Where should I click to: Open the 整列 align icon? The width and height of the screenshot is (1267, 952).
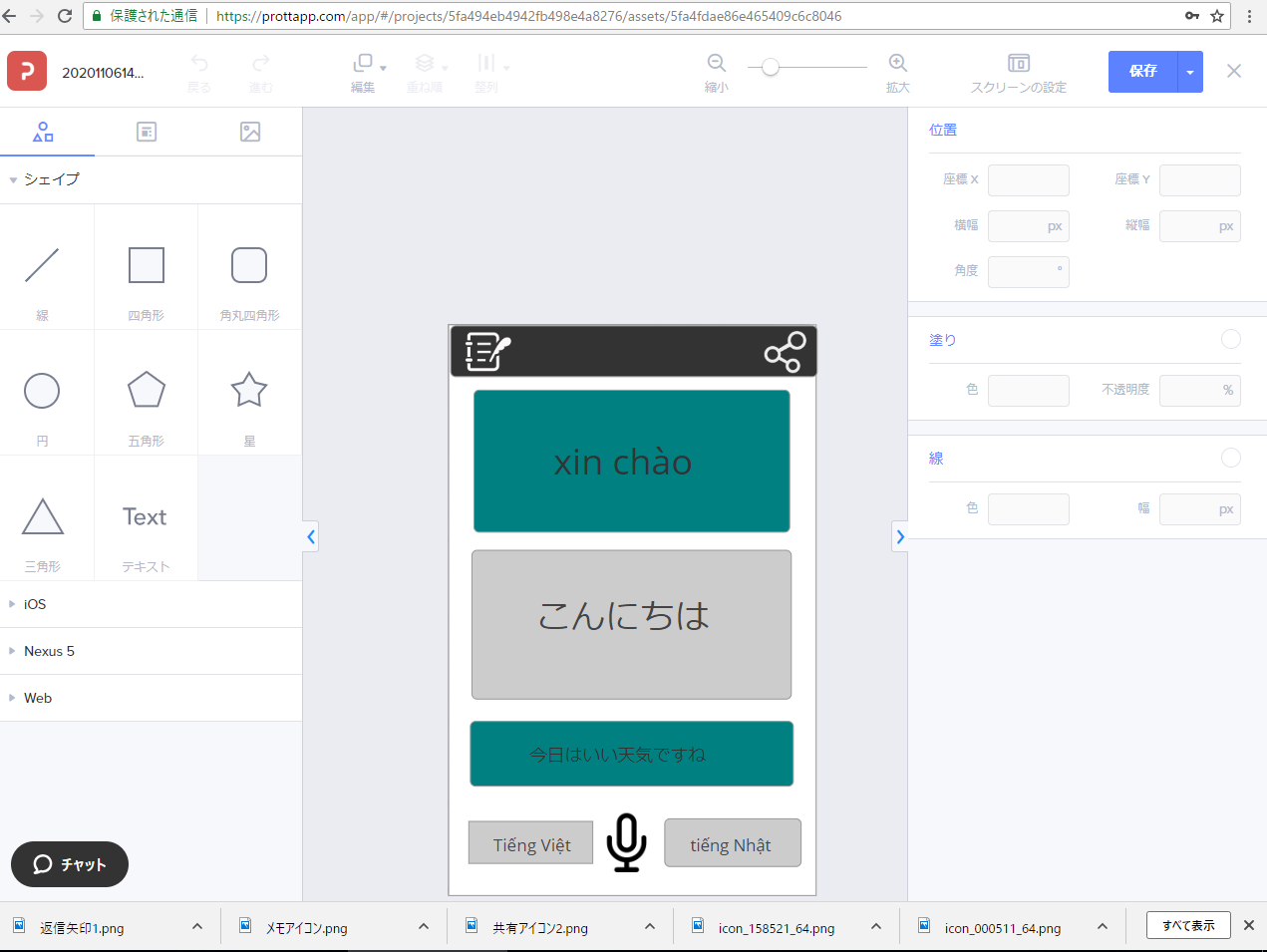coord(486,63)
